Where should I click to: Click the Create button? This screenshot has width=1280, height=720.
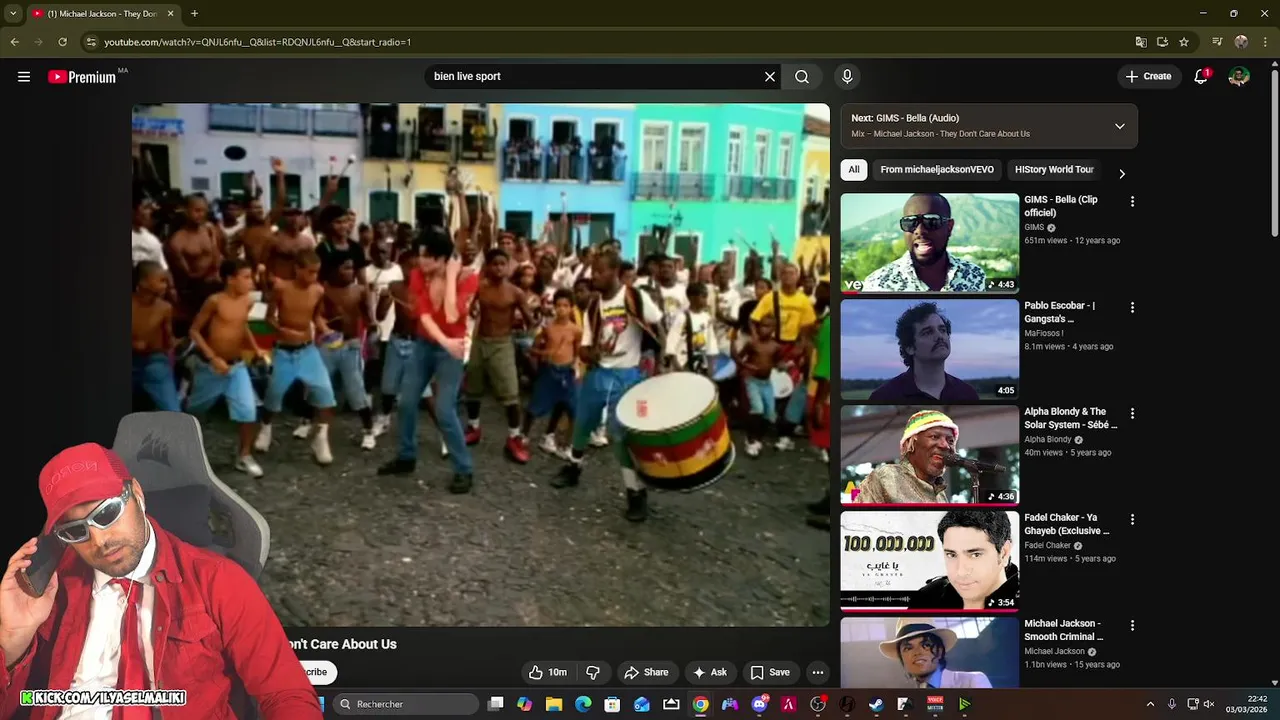(x=1148, y=77)
